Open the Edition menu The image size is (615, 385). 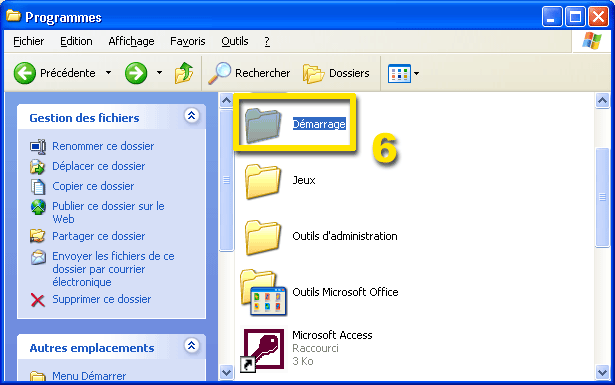point(76,41)
